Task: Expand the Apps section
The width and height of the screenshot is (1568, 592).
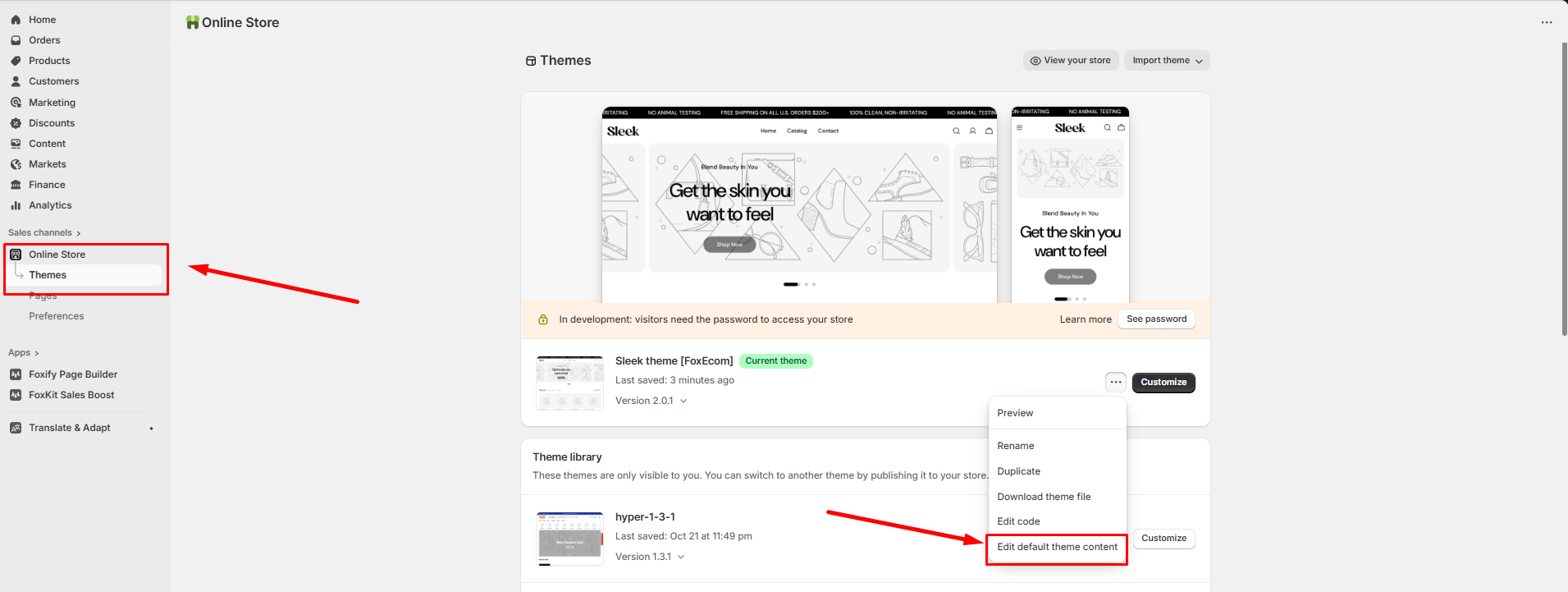Action: [x=24, y=353]
